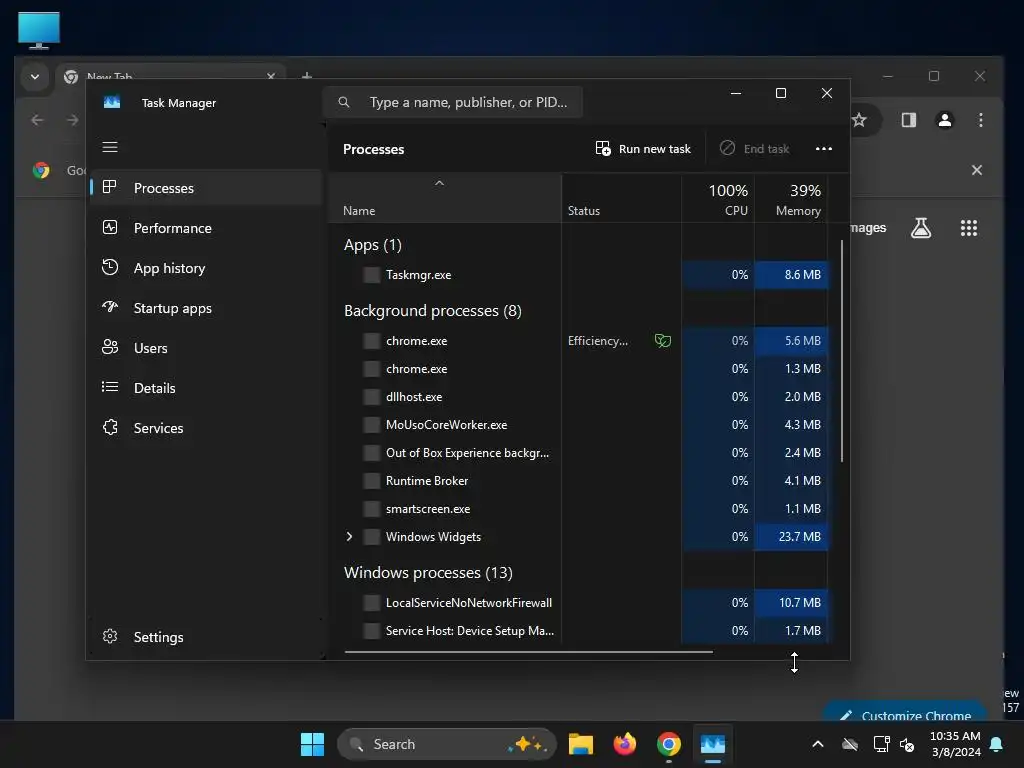Viewport: 1024px width, 768px height.
Task: Click the Run new task button
Action: 643,149
